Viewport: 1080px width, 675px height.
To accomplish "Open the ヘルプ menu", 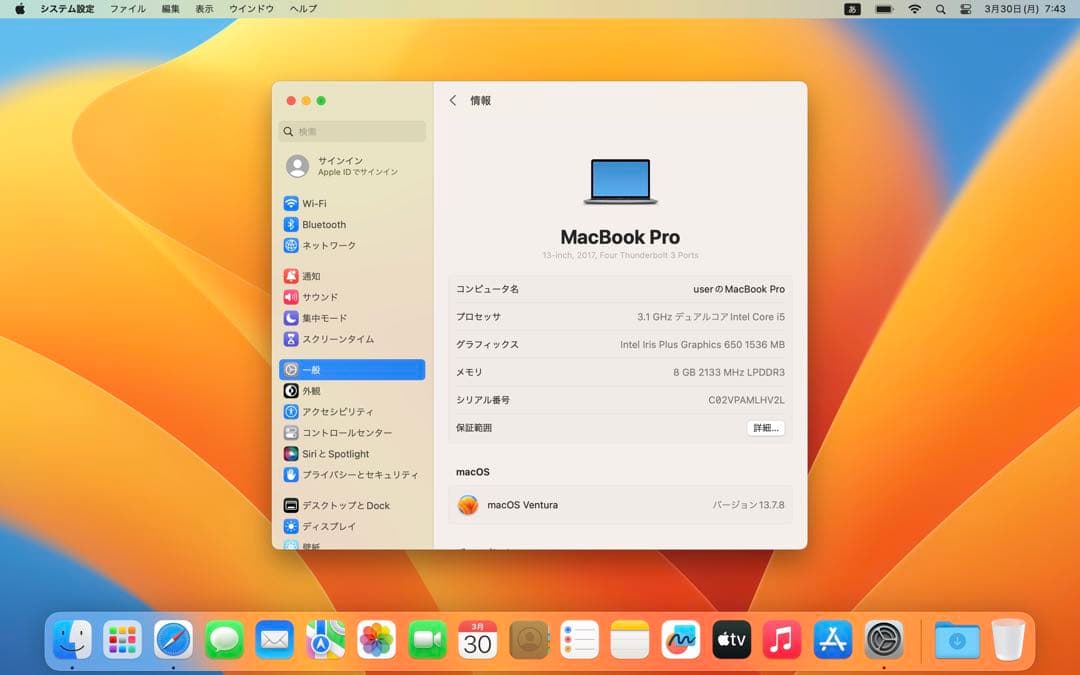I will pyautogui.click(x=303, y=9).
